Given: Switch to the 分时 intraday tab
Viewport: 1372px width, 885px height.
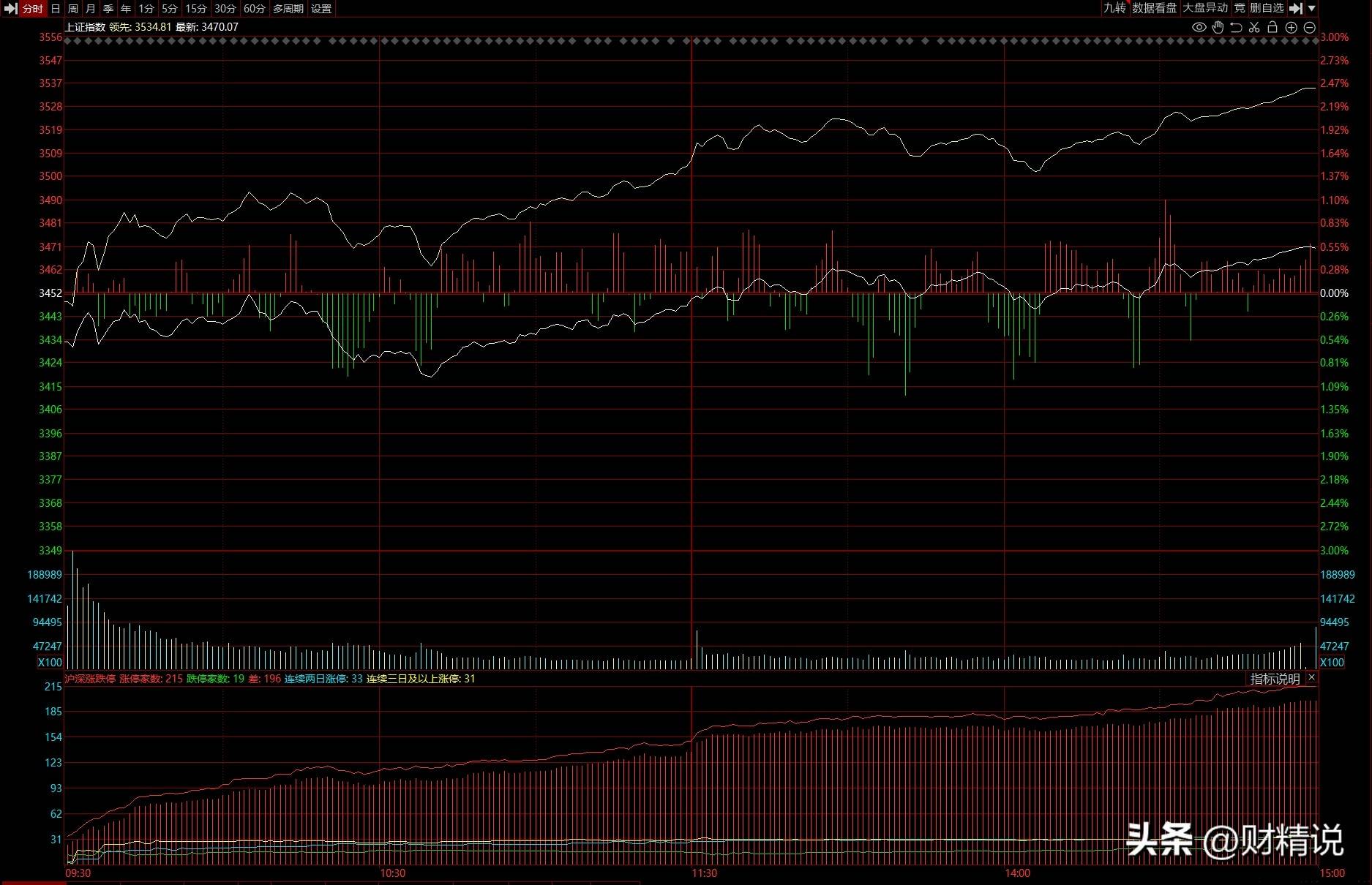Looking at the screenshot, I should (32, 9).
